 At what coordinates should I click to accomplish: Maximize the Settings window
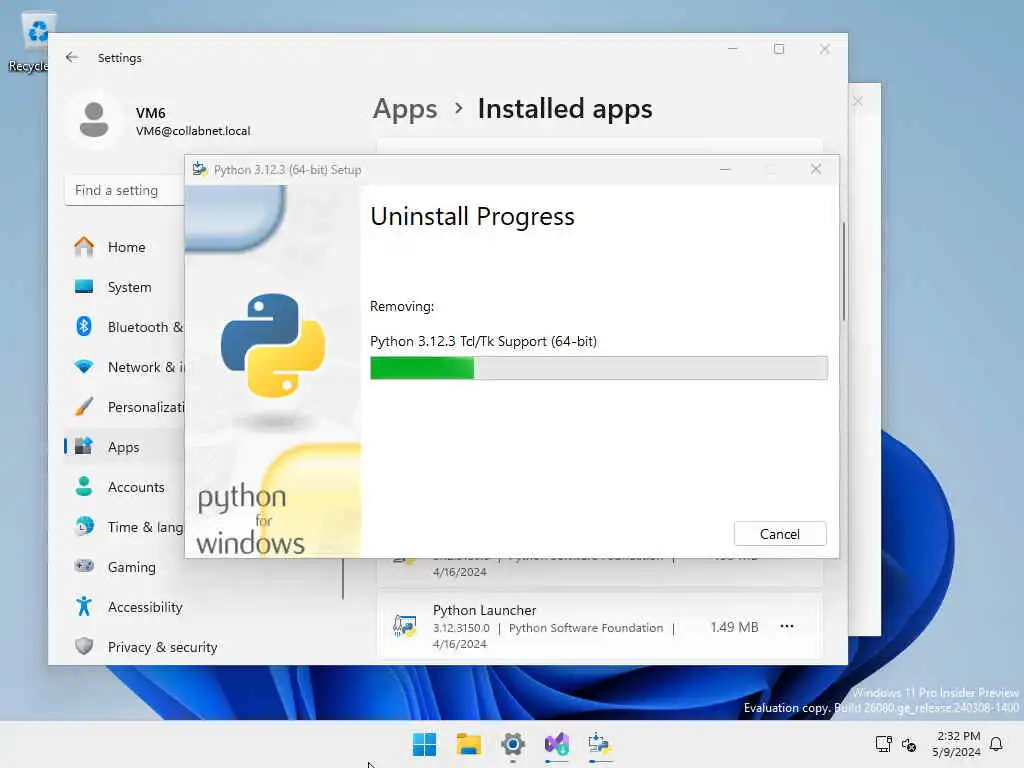coord(778,49)
